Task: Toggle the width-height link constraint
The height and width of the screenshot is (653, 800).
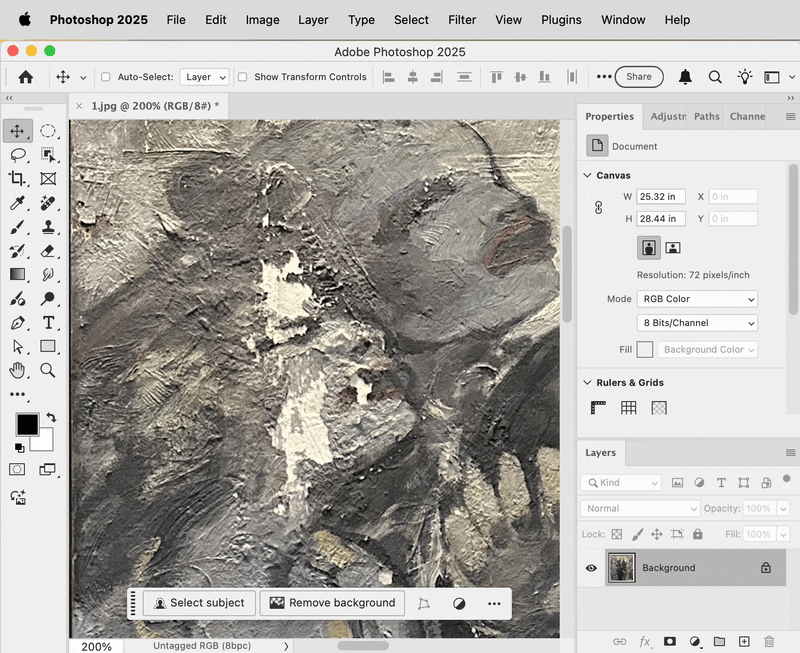Action: point(598,208)
